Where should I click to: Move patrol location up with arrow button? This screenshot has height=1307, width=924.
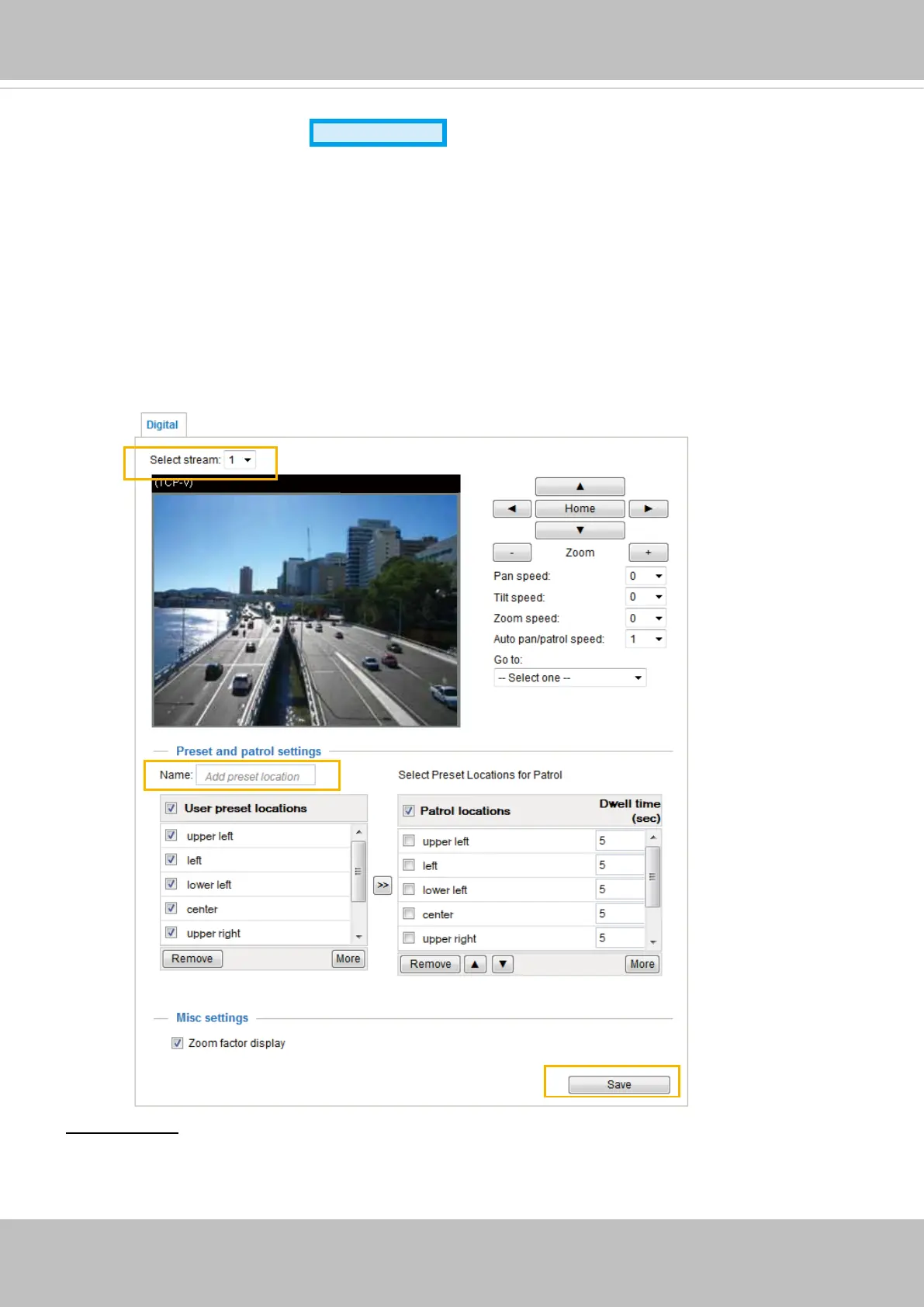point(475,964)
